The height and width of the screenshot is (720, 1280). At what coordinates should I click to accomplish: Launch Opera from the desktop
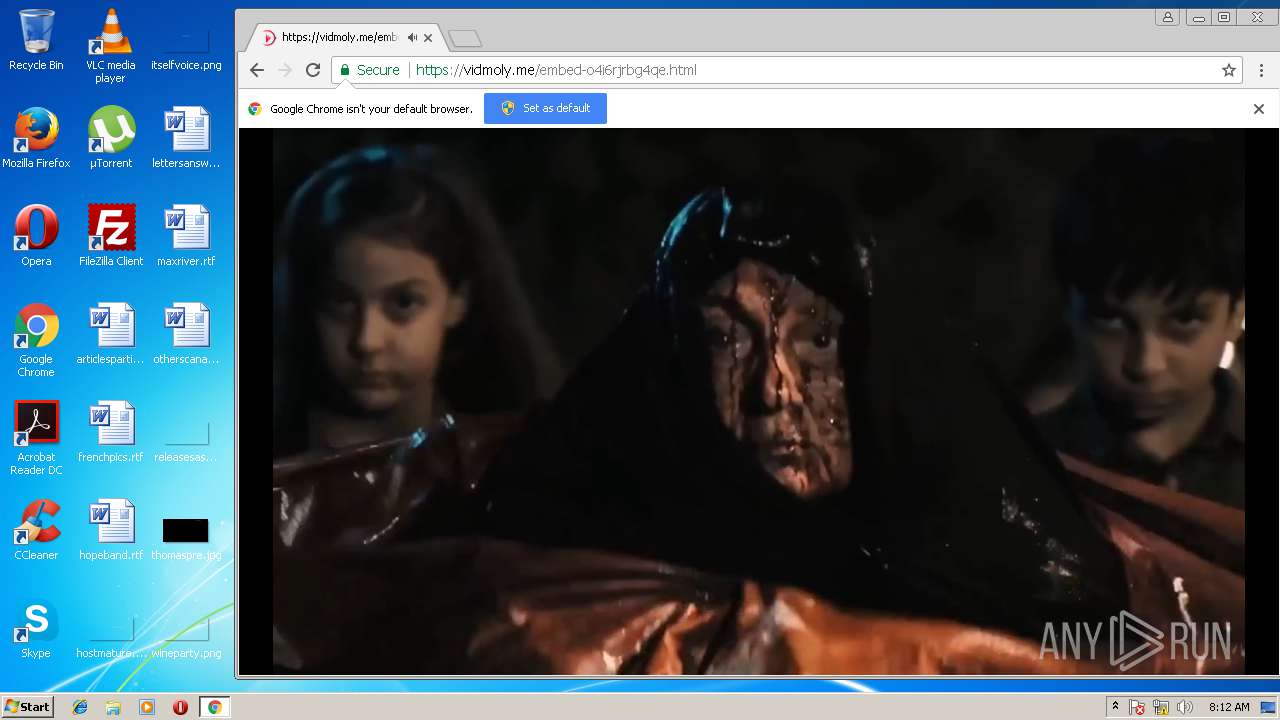36,236
